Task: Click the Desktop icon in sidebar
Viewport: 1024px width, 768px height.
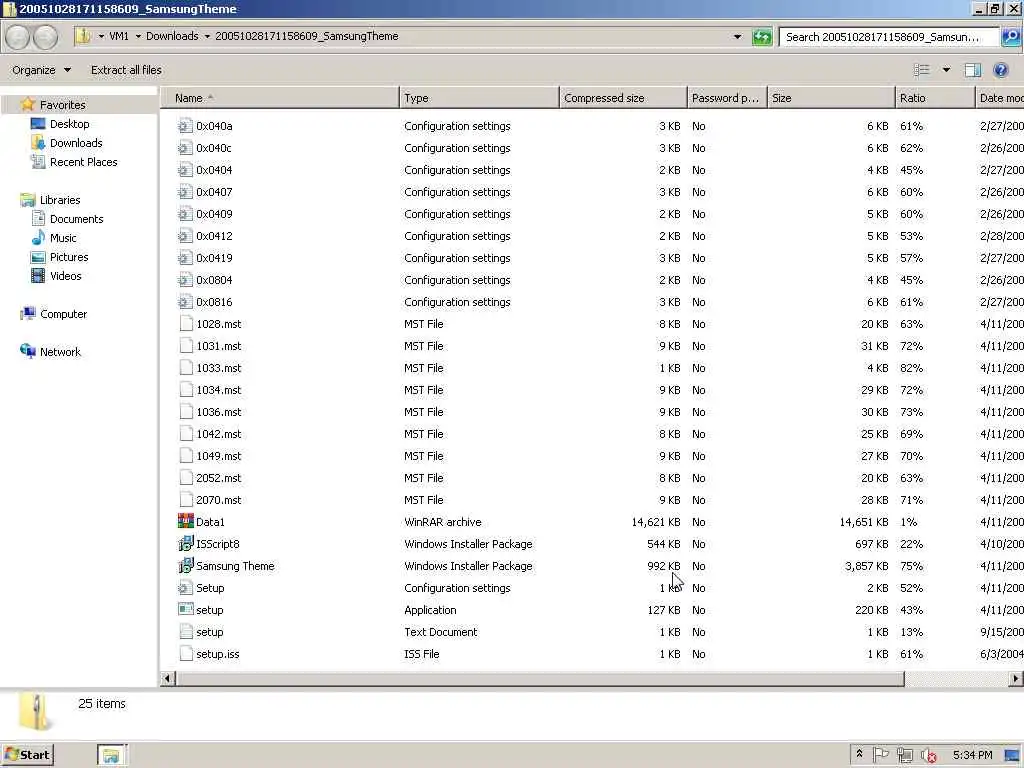Action: [38, 123]
